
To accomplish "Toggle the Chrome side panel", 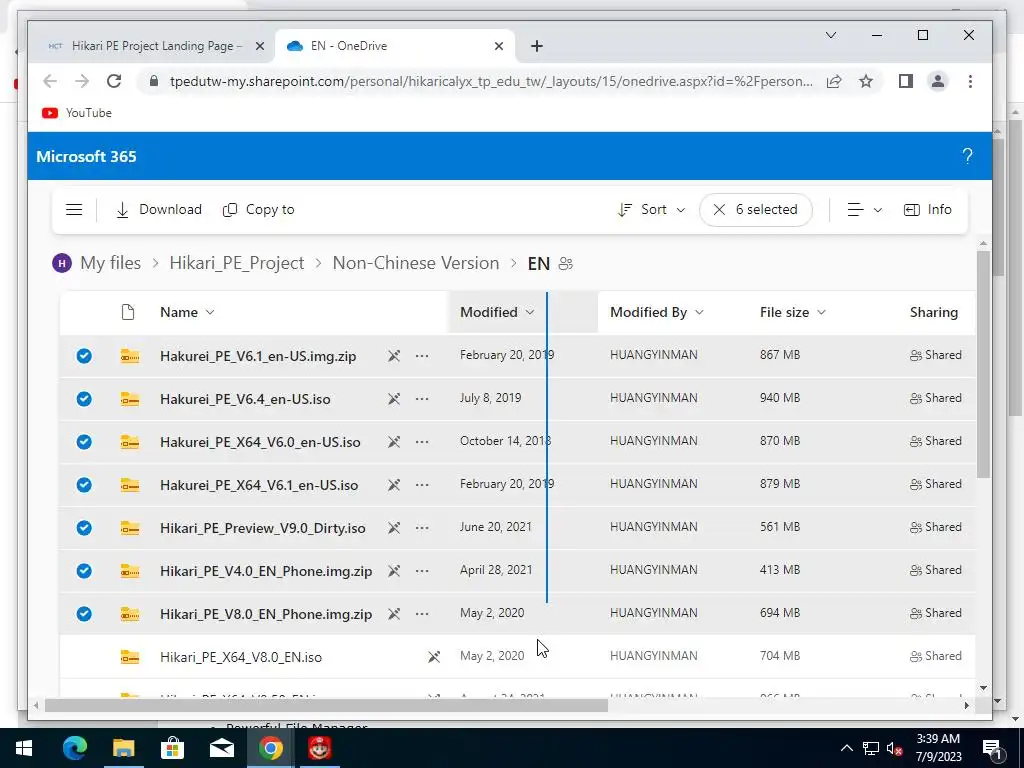I will point(905,81).
